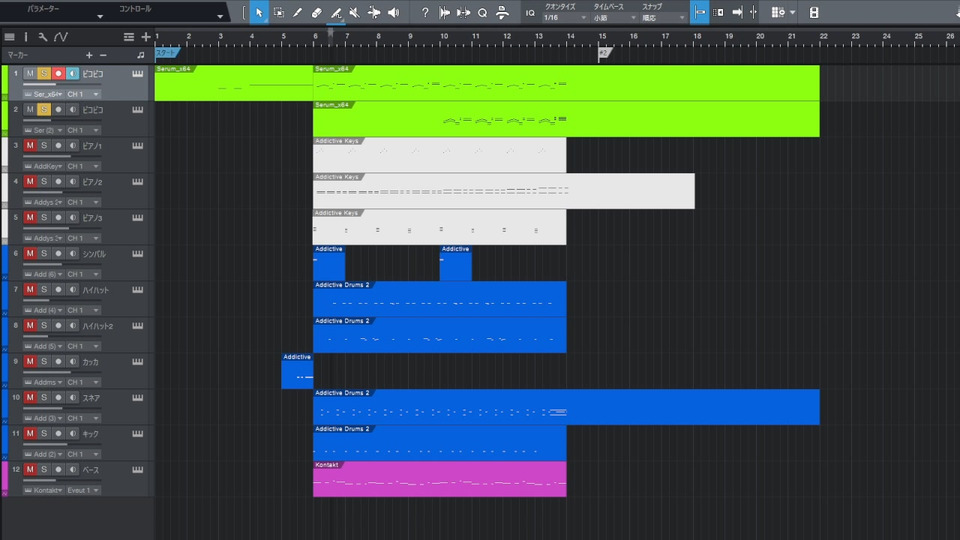Screen dimensions: 960x540
Task: Open the track list icon
Action: pos(10,37)
